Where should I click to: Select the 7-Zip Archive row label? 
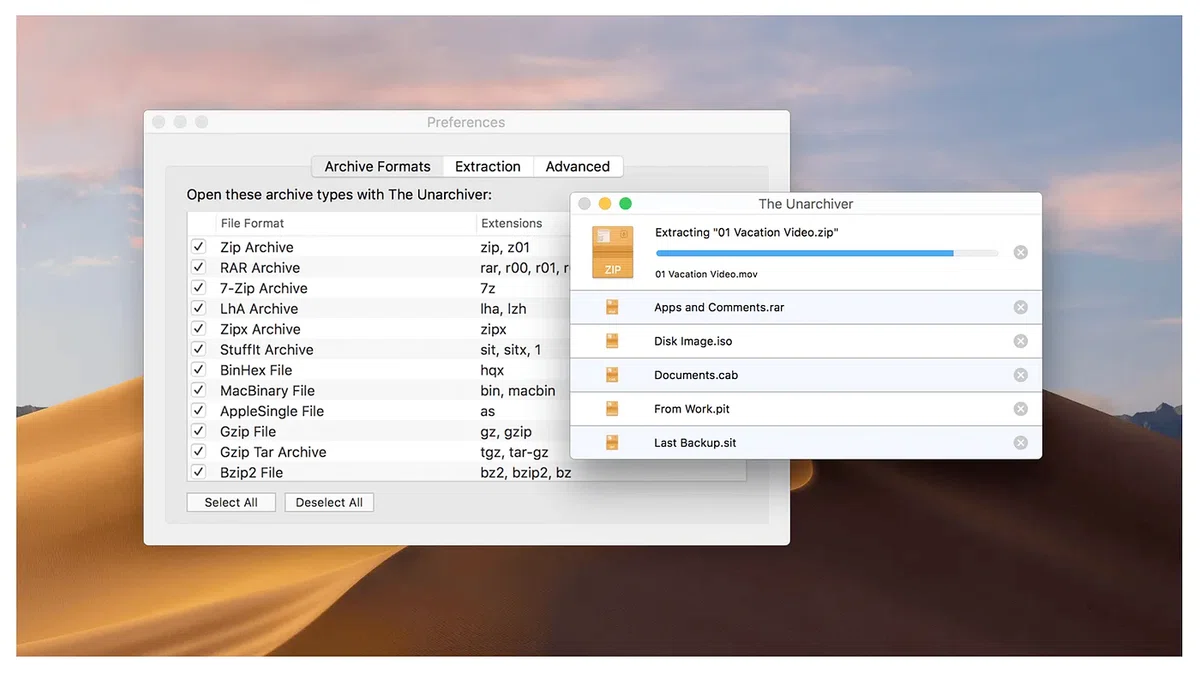coord(264,288)
